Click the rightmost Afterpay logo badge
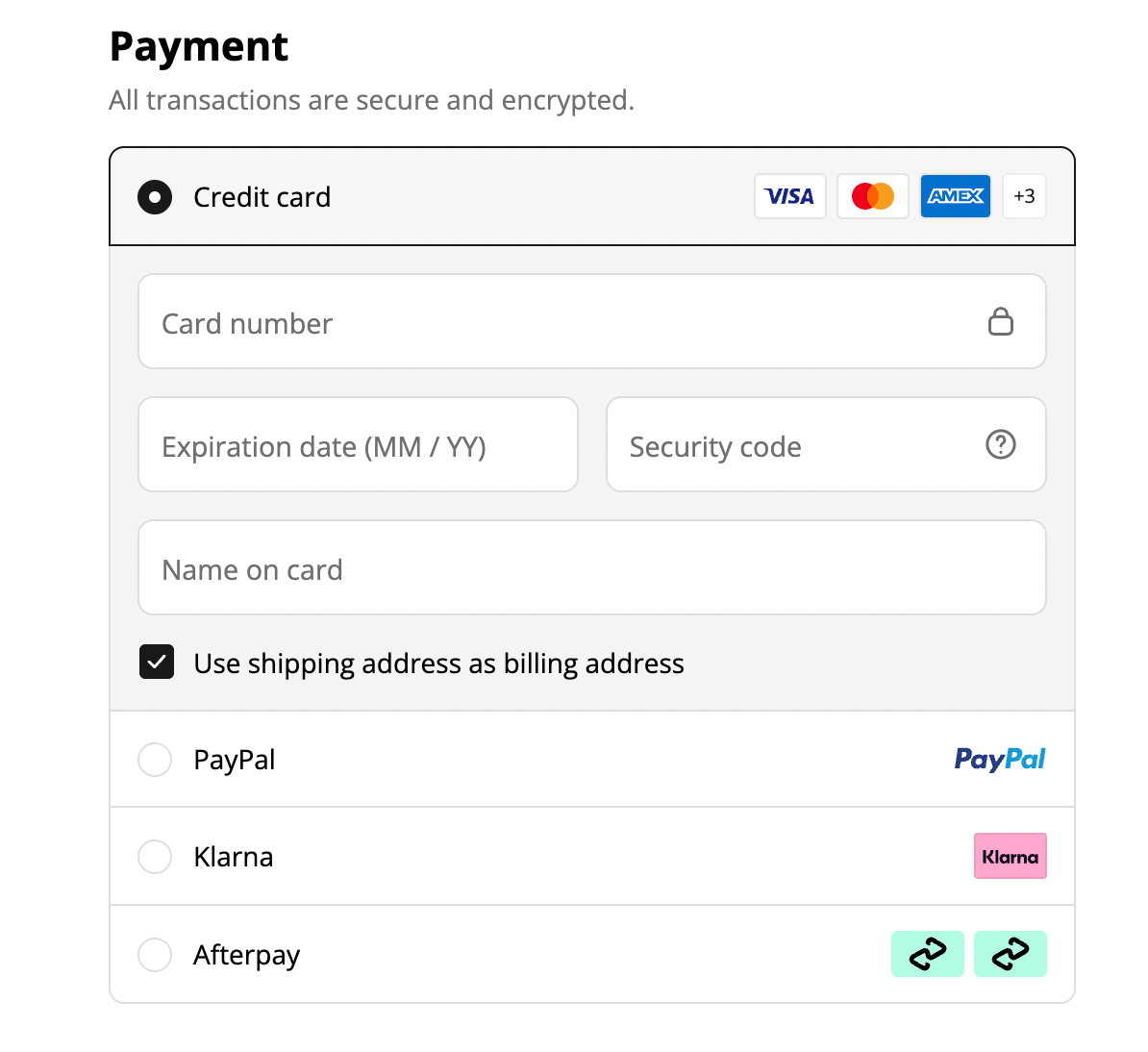 pos(1010,954)
